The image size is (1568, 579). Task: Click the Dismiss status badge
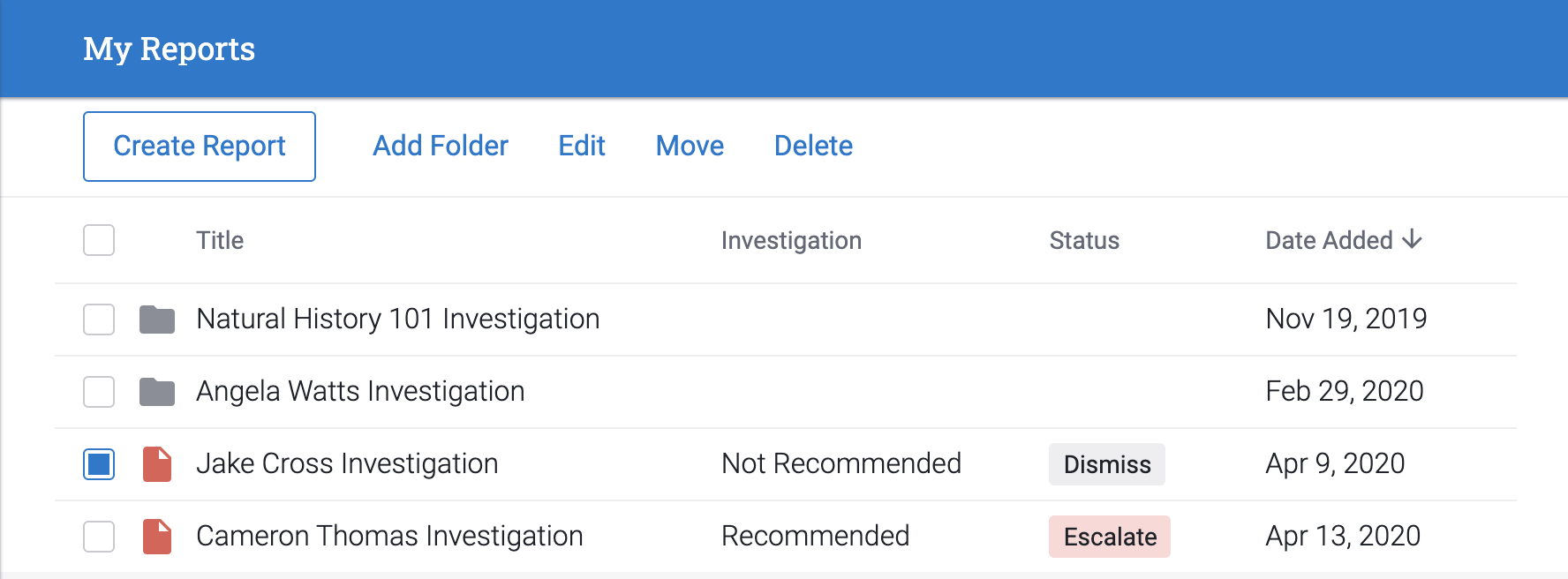(1107, 464)
